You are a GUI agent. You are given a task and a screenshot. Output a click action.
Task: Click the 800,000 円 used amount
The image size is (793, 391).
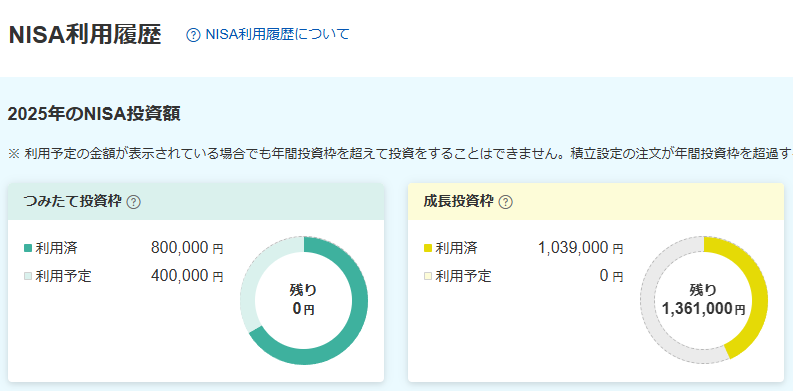[x=187, y=248]
